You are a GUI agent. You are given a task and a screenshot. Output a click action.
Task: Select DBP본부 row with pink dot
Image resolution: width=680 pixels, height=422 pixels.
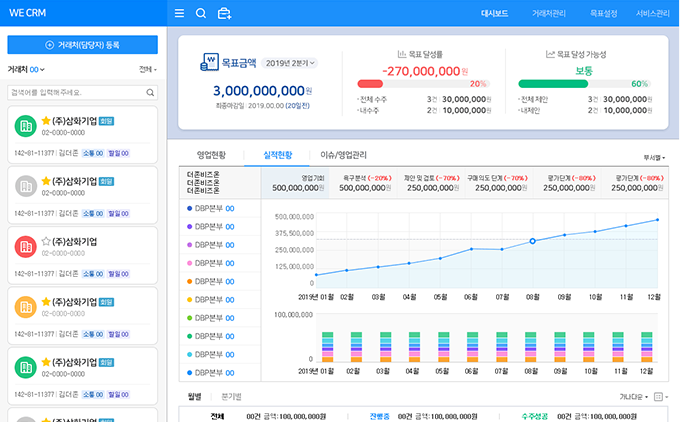(220, 263)
